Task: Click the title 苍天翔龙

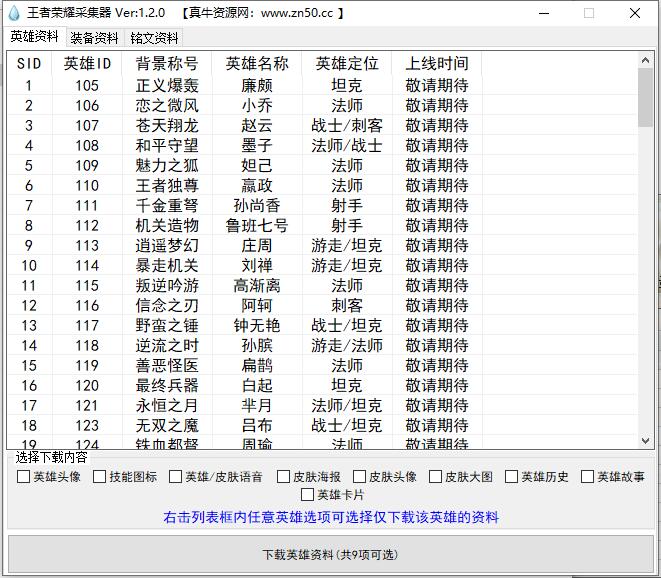Action: click(x=167, y=126)
